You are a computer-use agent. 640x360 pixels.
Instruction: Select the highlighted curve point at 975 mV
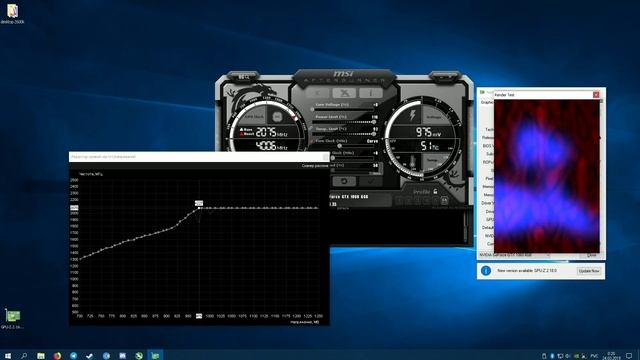[199, 208]
